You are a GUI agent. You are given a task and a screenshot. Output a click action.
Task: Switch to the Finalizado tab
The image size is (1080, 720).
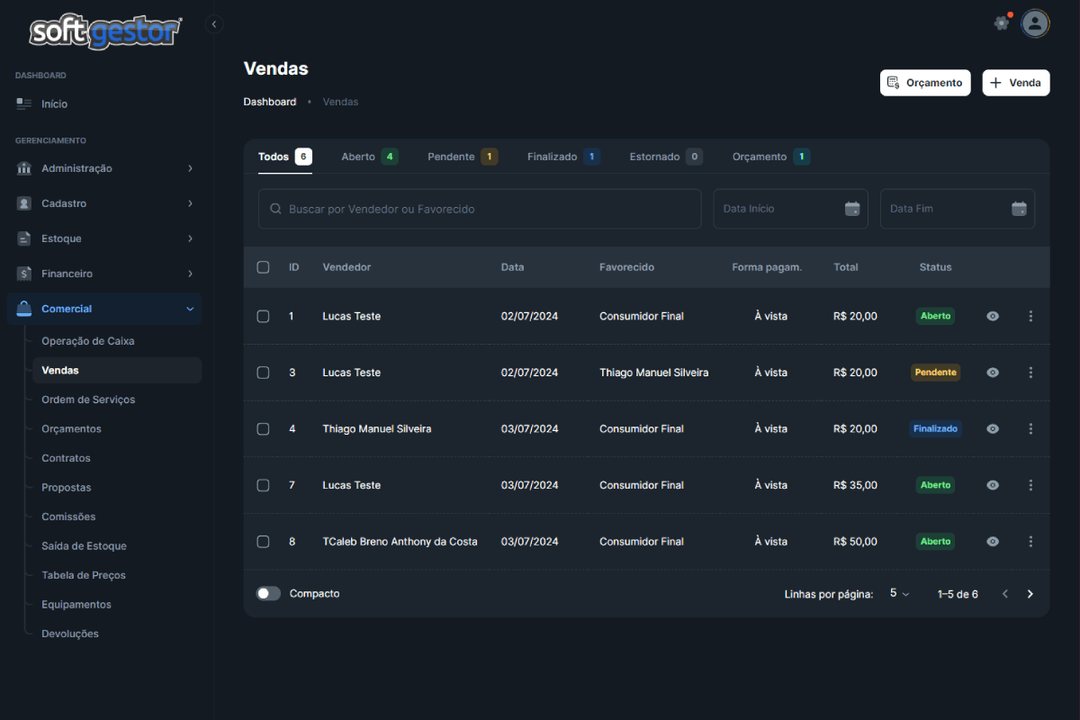[562, 157]
